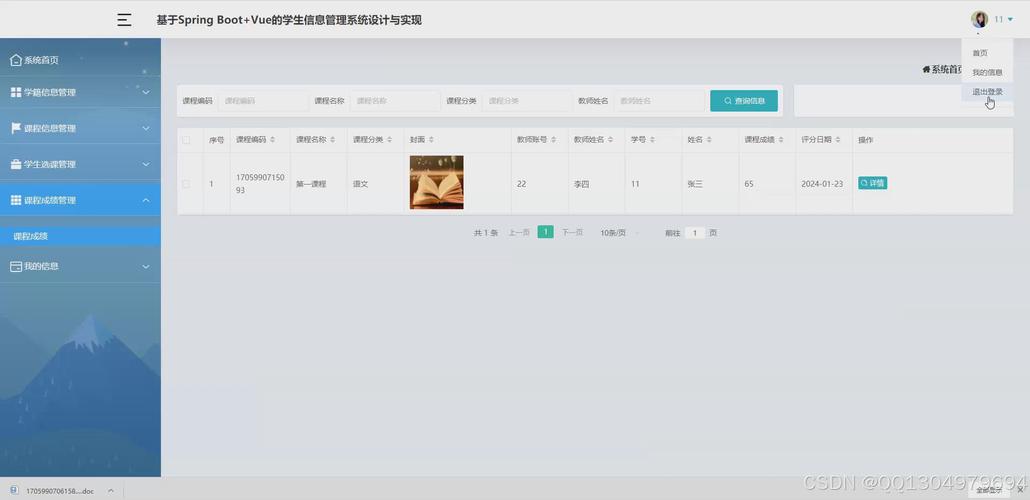Select 退出登录 from user menu
This screenshot has width=1030, height=500.
pyautogui.click(x=987, y=92)
